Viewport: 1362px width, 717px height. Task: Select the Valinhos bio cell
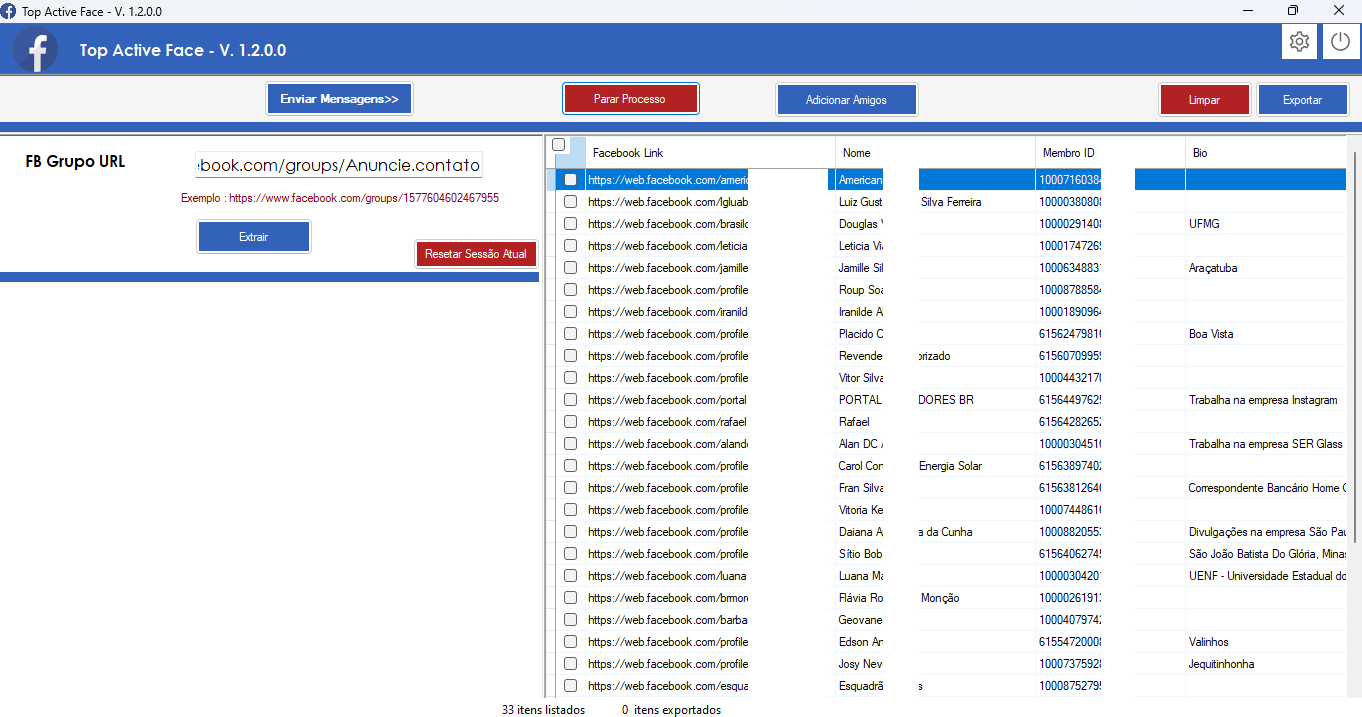coord(1265,642)
